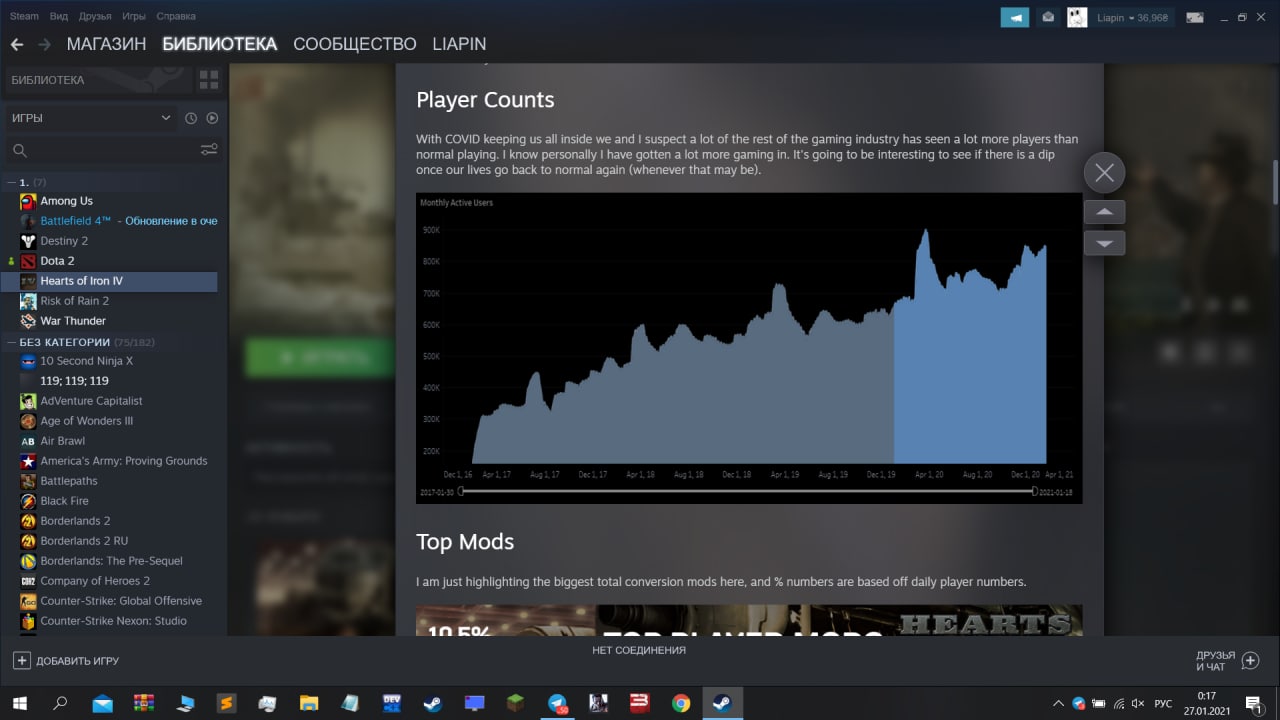This screenshot has height=720, width=1280.
Task: Click left handle of chart date range slider
Action: click(461, 492)
